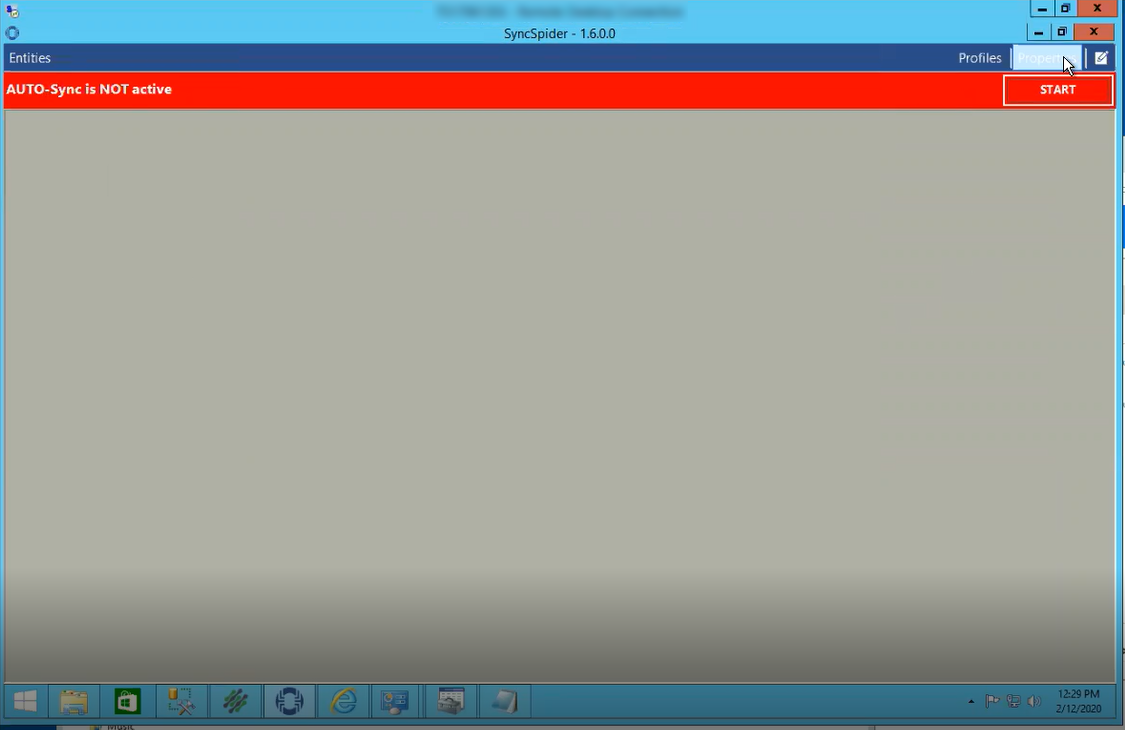Open the clock showing 12:29 PM
1125x730 pixels.
(1078, 701)
